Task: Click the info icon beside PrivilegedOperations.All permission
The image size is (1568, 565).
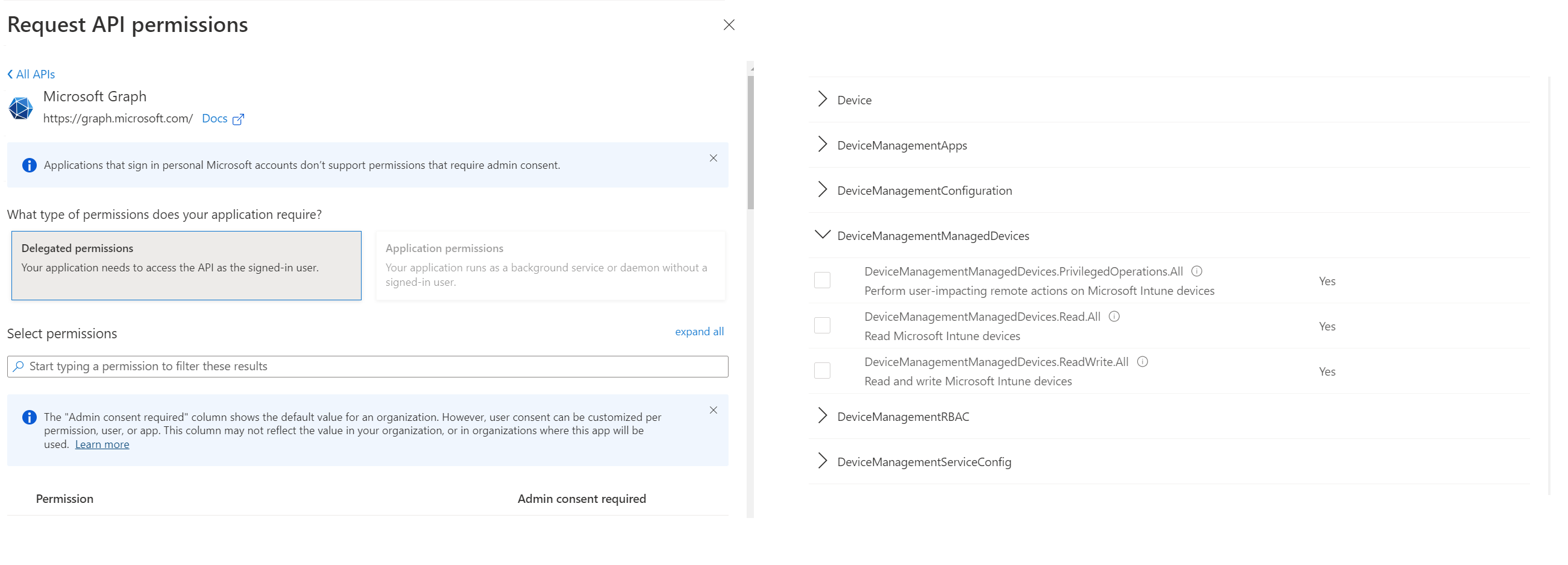Action: point(1197,271)
